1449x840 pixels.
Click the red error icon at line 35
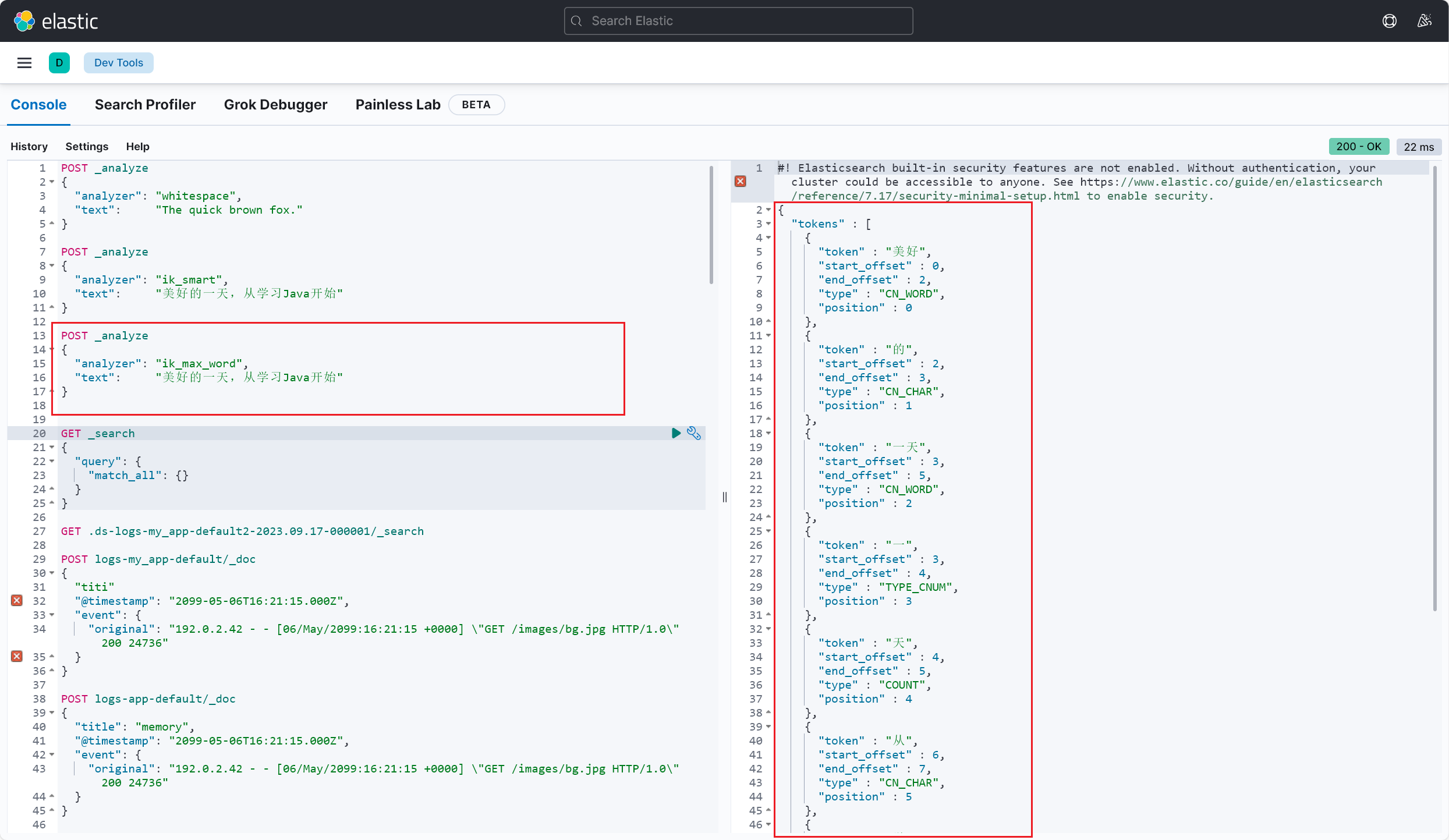[x=16, y=657]
